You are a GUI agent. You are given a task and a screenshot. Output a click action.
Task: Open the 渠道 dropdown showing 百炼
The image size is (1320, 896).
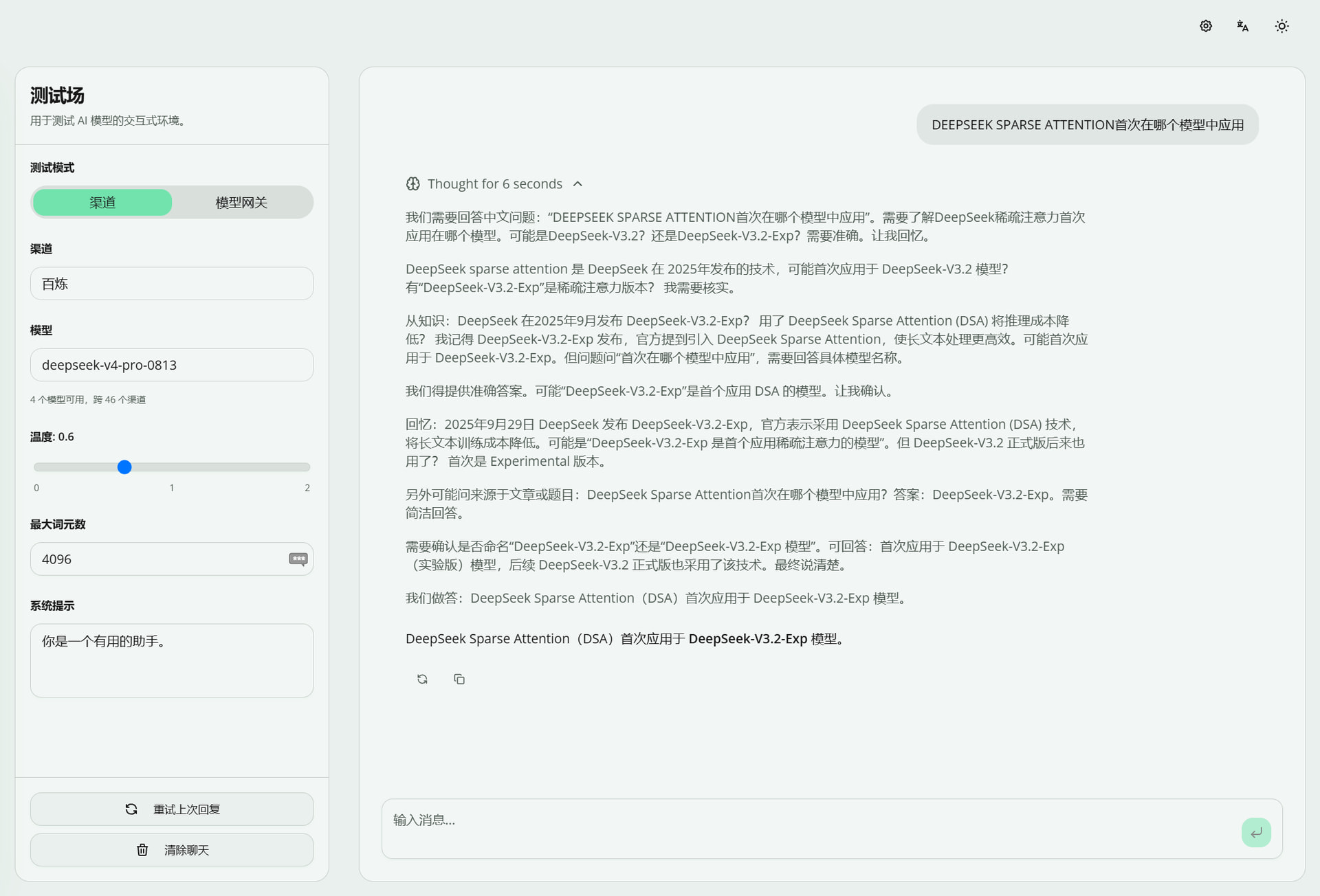click(x=172, y=283)
